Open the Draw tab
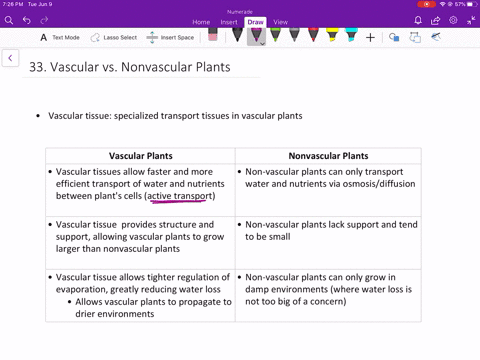The image size is (480, 360). (x=255, y=22)
